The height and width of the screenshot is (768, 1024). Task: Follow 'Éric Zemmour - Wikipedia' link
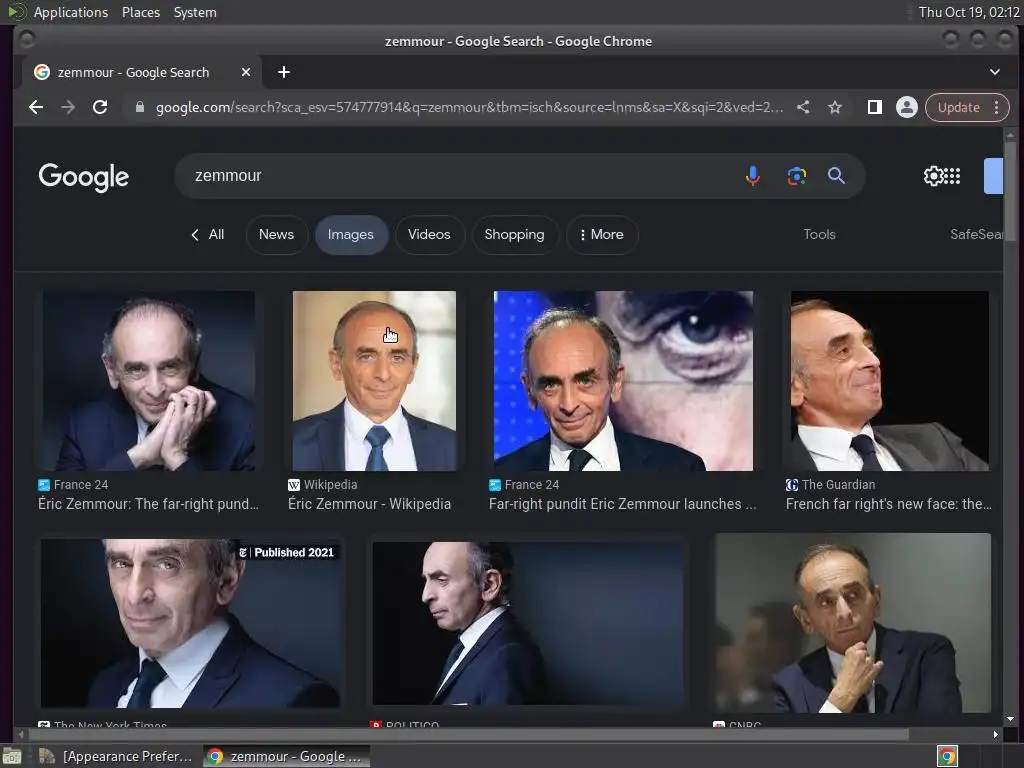[370, 504]
